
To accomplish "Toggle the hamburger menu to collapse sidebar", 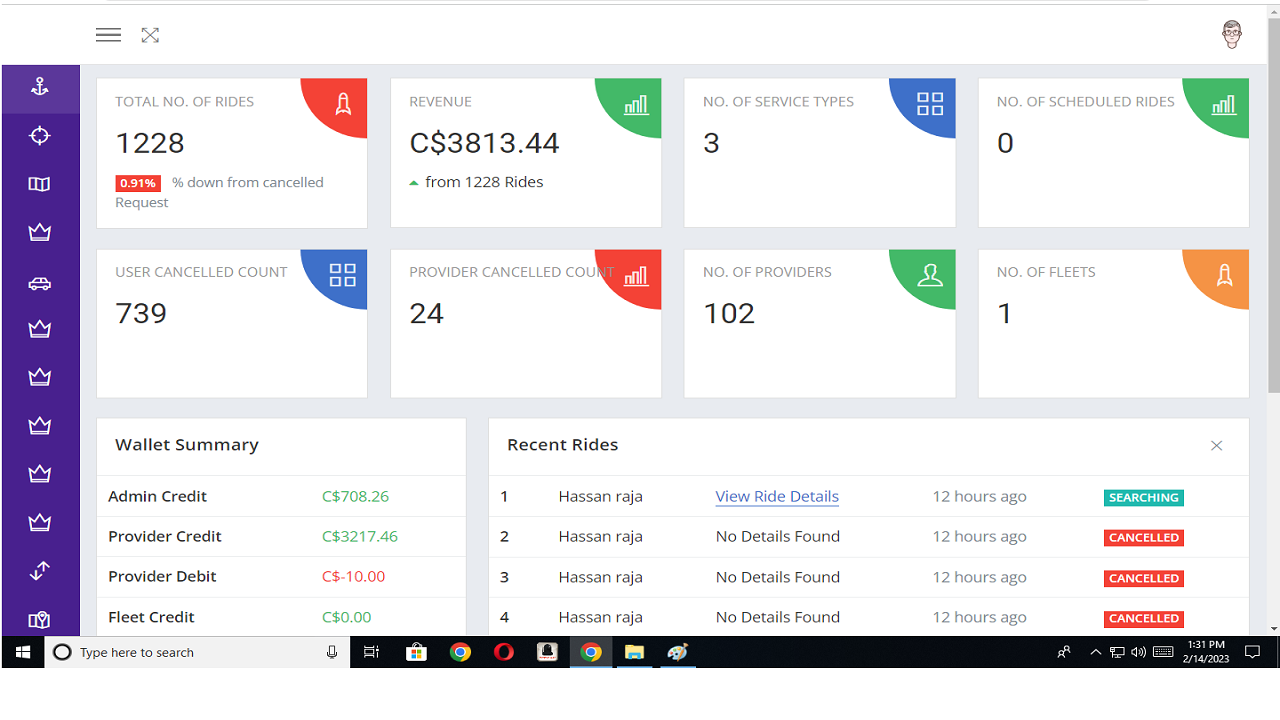I will pyautogui.click(x=108, y=34).
